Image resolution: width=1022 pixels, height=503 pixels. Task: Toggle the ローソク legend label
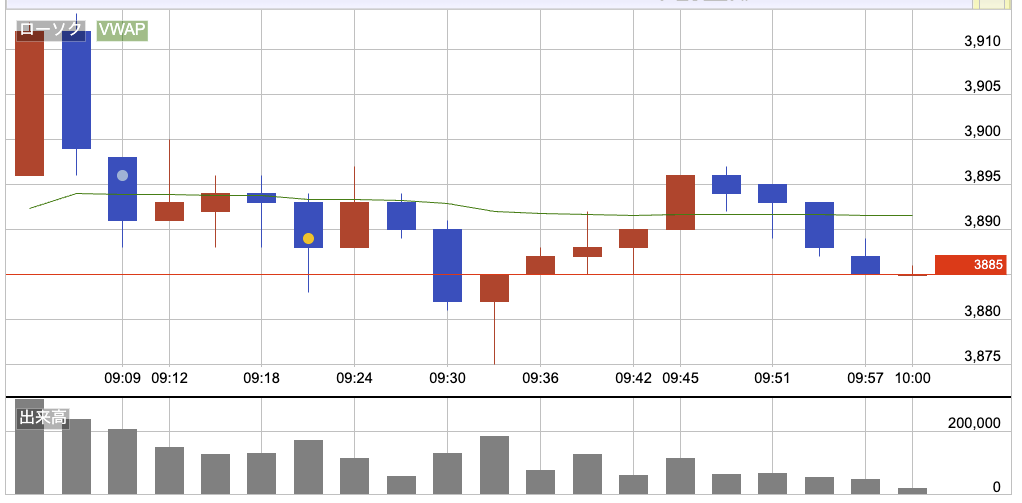pyautogui.click(x=51, y=29)
